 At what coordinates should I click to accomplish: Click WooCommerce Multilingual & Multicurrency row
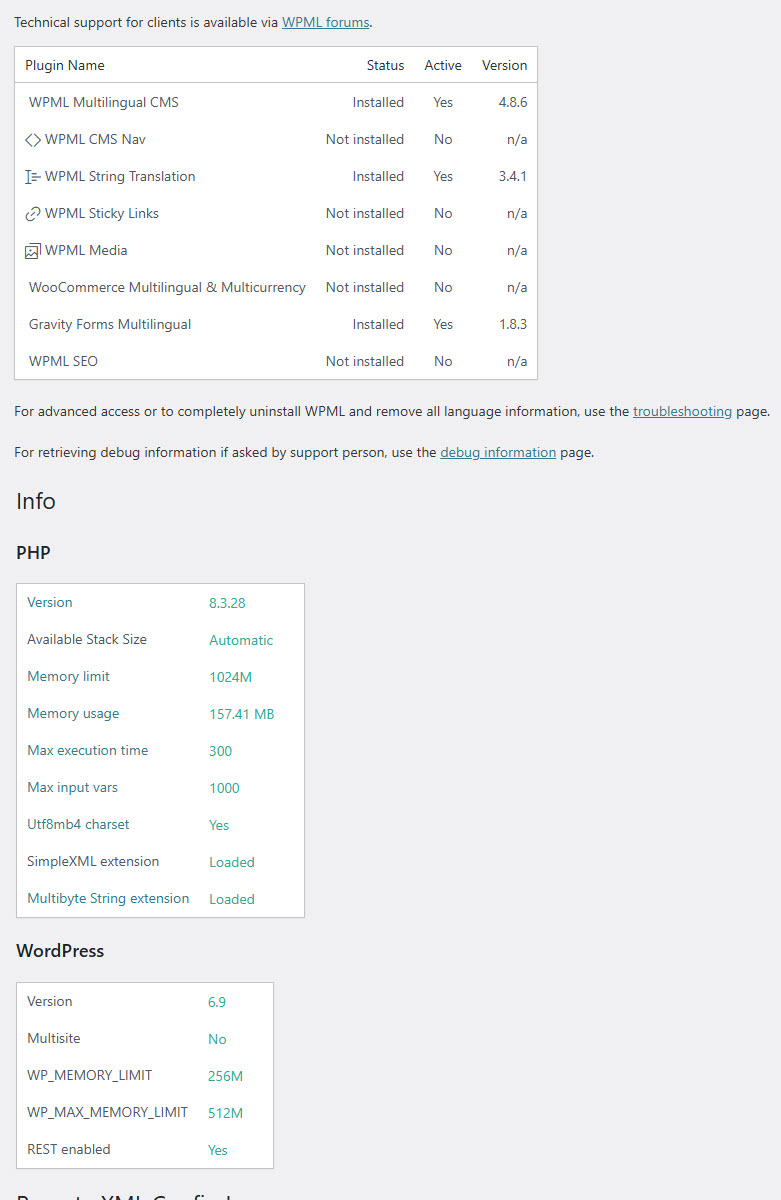(167, 287)
